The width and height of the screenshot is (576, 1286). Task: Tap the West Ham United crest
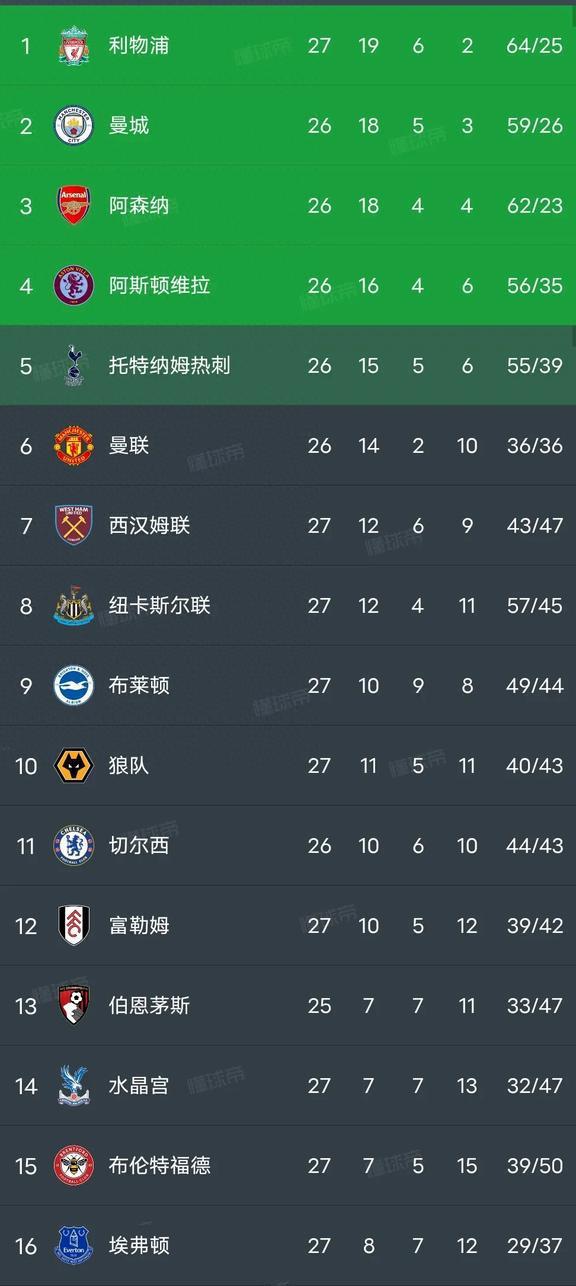[74, 525]
